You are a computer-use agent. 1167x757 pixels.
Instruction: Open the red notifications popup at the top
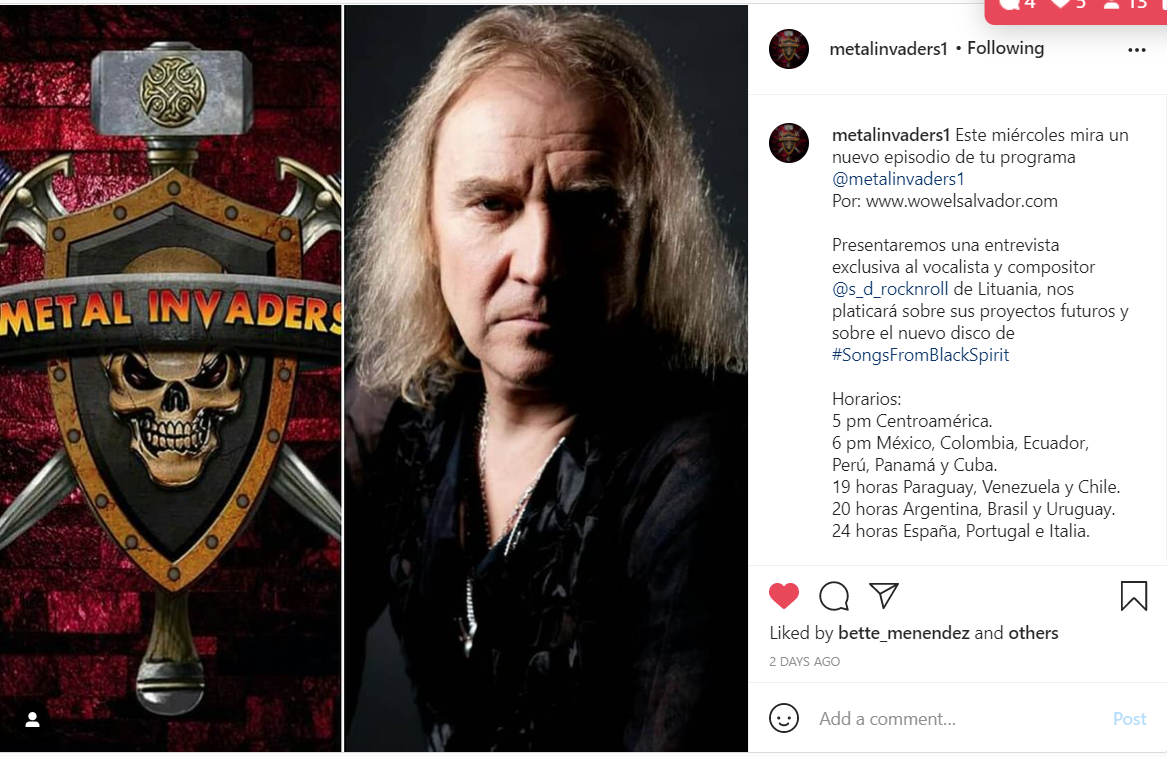pos(1075,9)
